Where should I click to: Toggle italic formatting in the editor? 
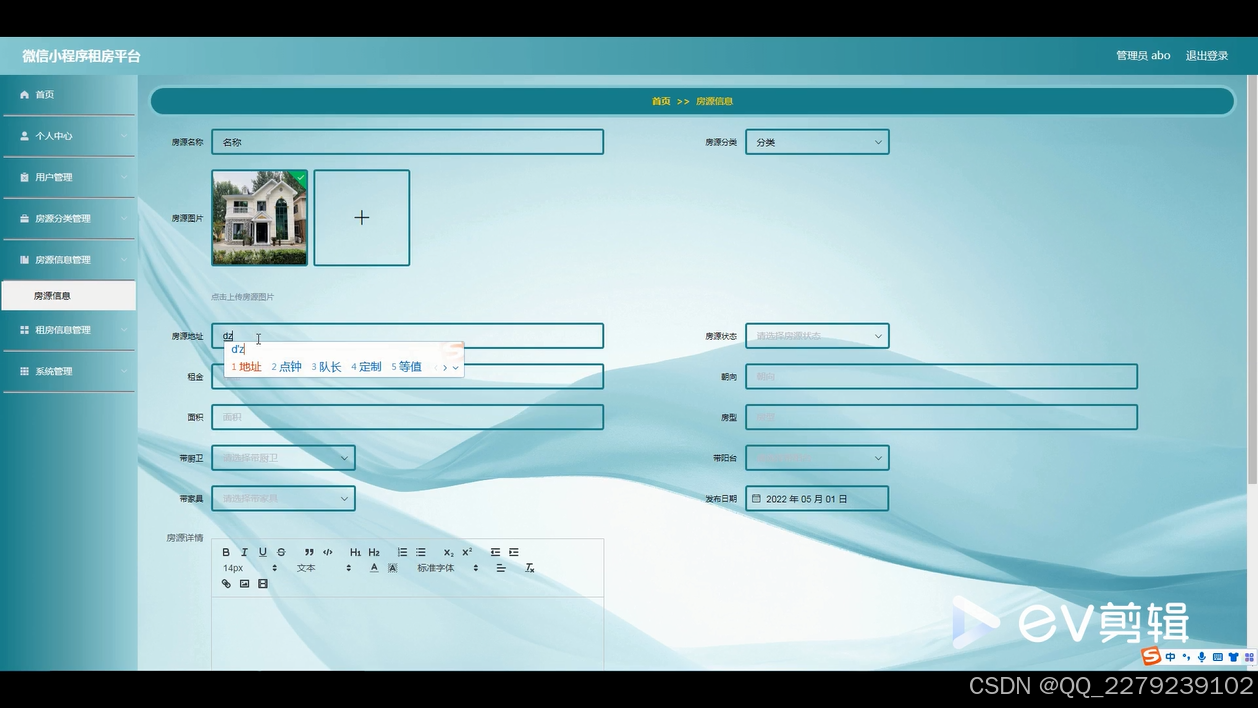coord(244,552)
